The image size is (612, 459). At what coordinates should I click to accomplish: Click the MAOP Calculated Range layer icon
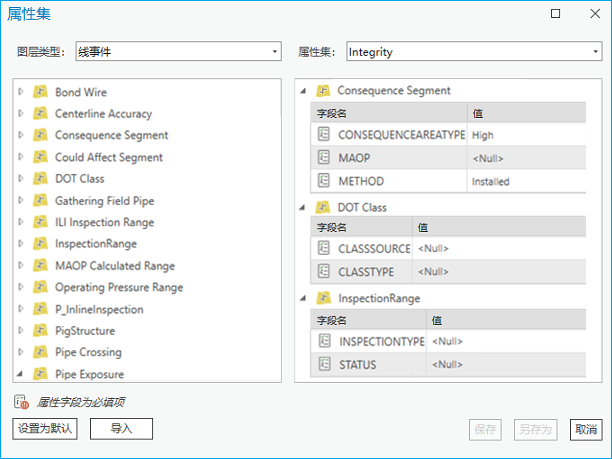point(40,265)
